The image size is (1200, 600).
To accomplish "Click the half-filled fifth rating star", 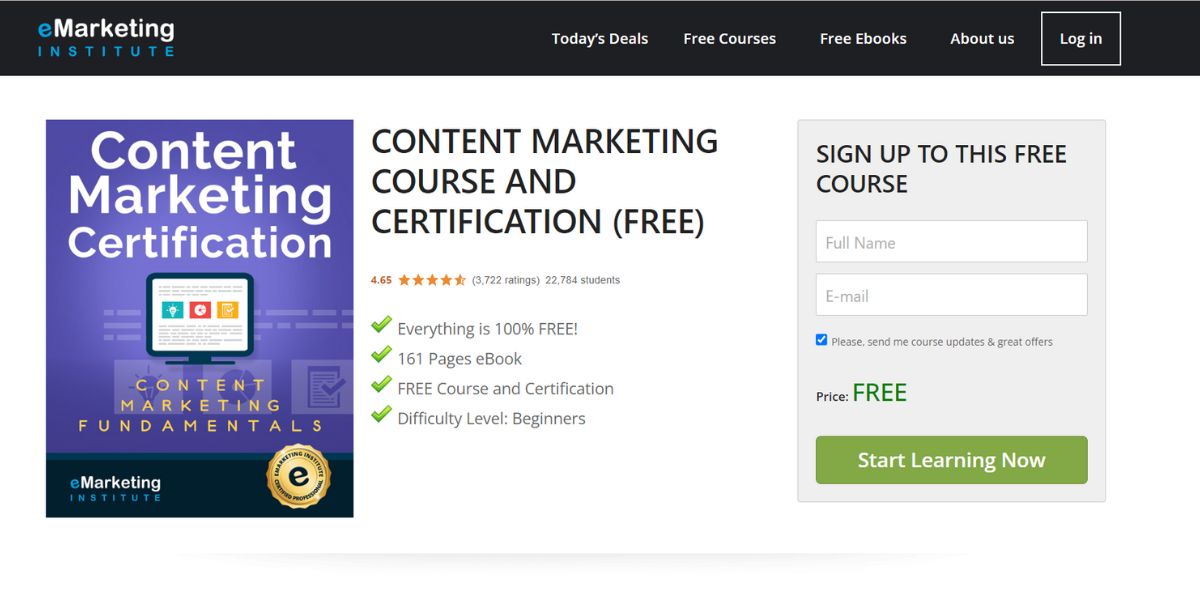I will (461, 280).
